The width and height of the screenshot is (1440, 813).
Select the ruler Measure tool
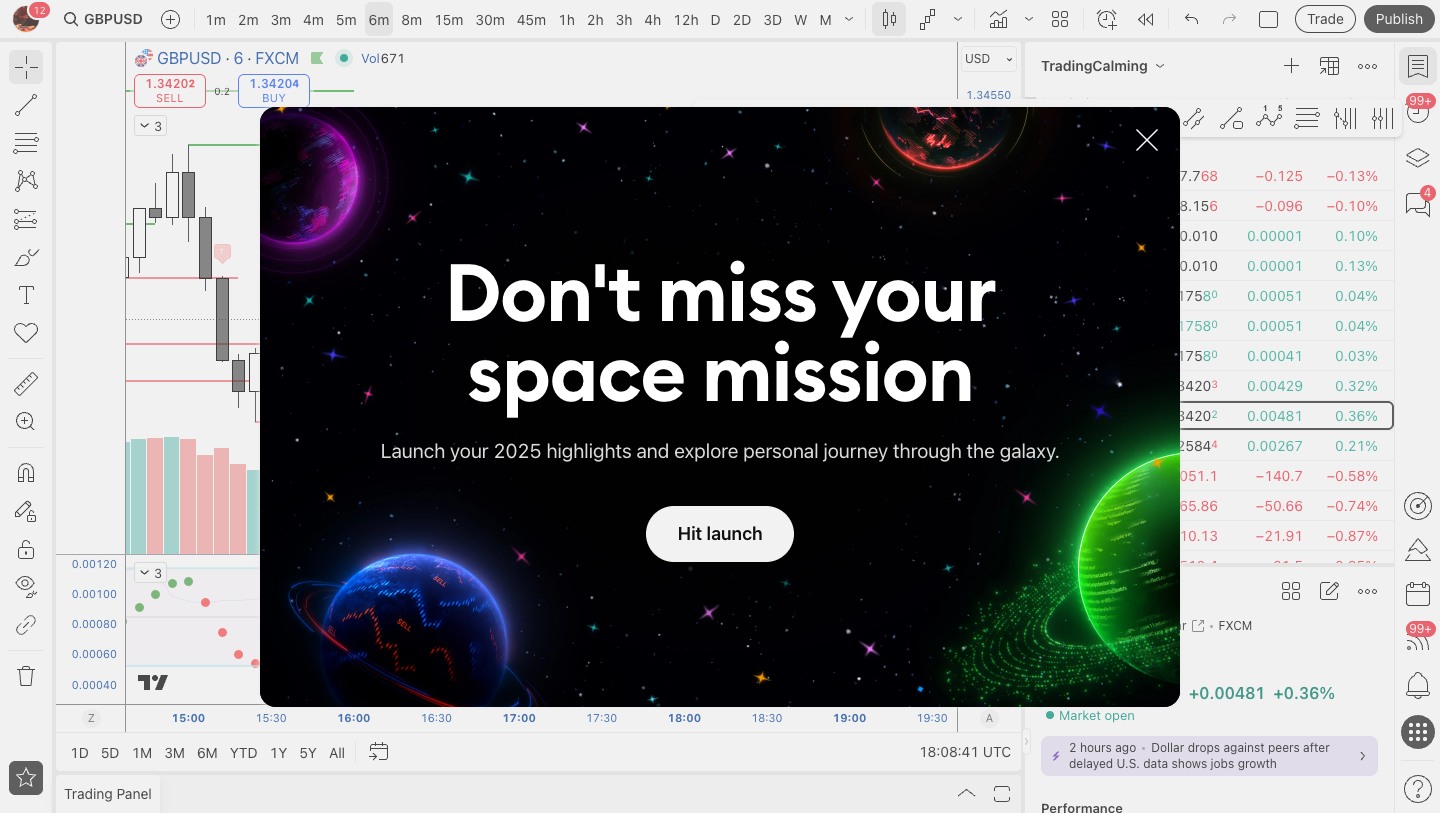click(x=26, y=383)
